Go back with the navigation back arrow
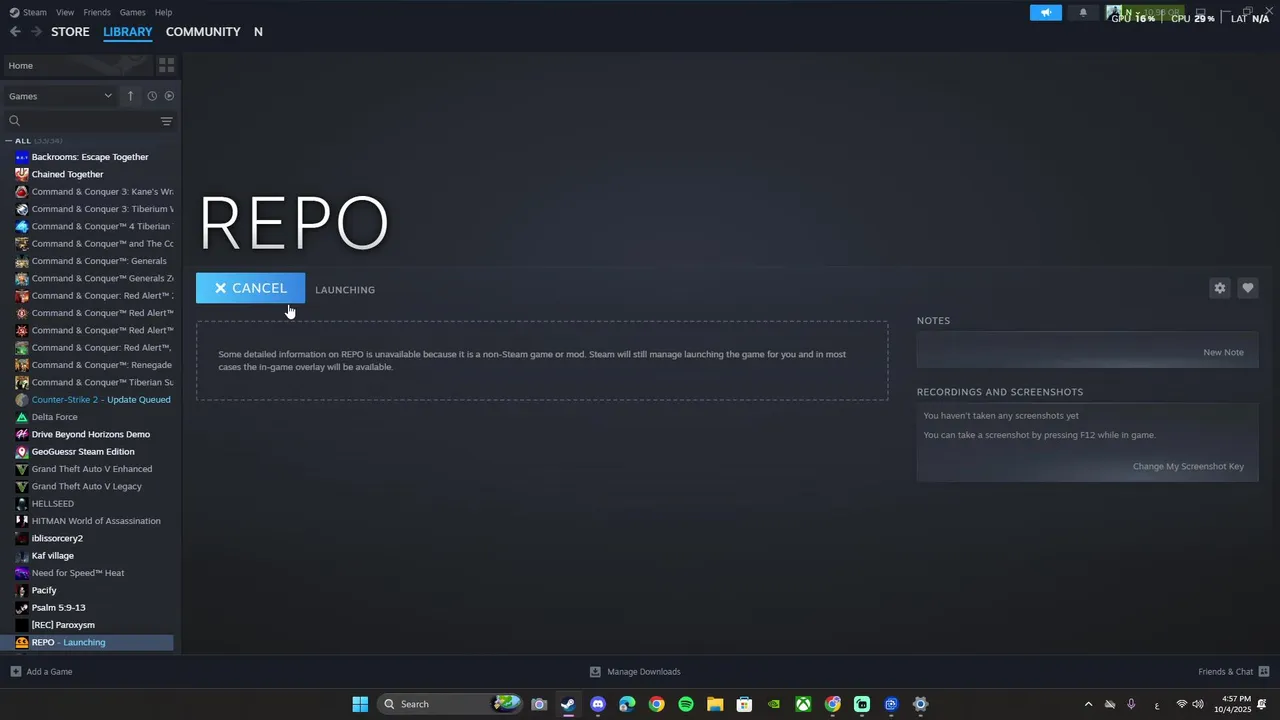The image size is (1280, 720). pyautogui.click(x=15, y=32)
